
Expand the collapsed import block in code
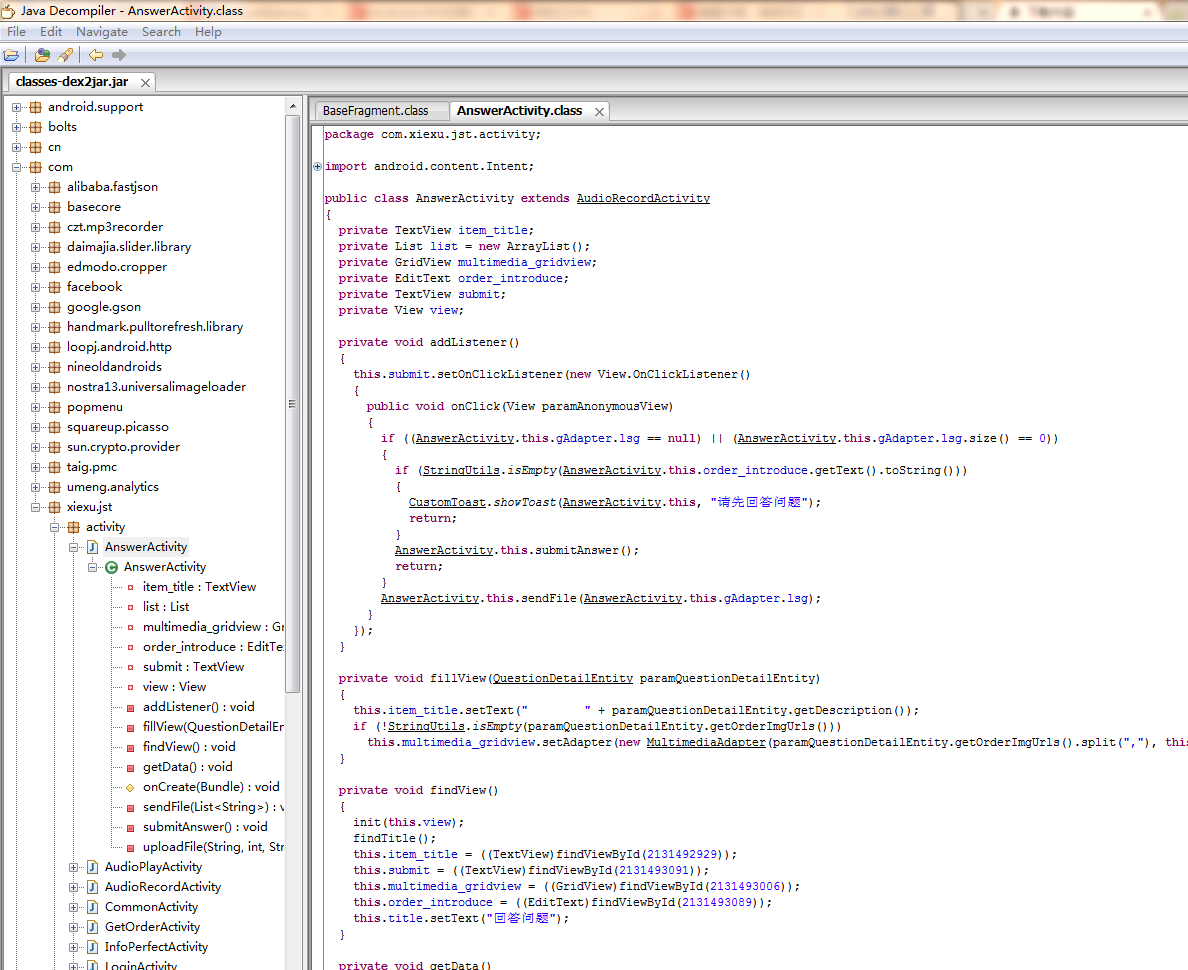tap(318, 166)
